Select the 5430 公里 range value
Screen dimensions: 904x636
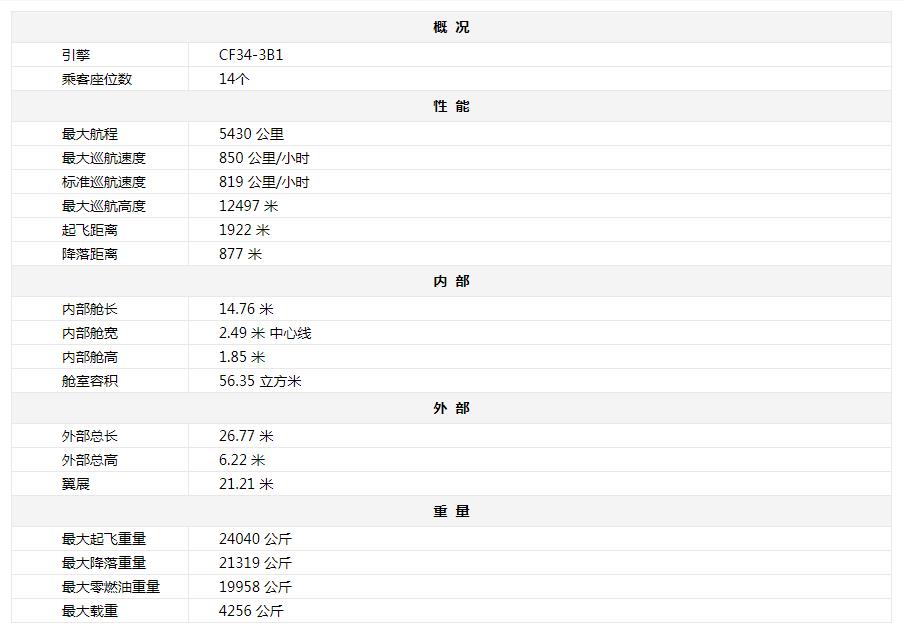coord(251,134)
